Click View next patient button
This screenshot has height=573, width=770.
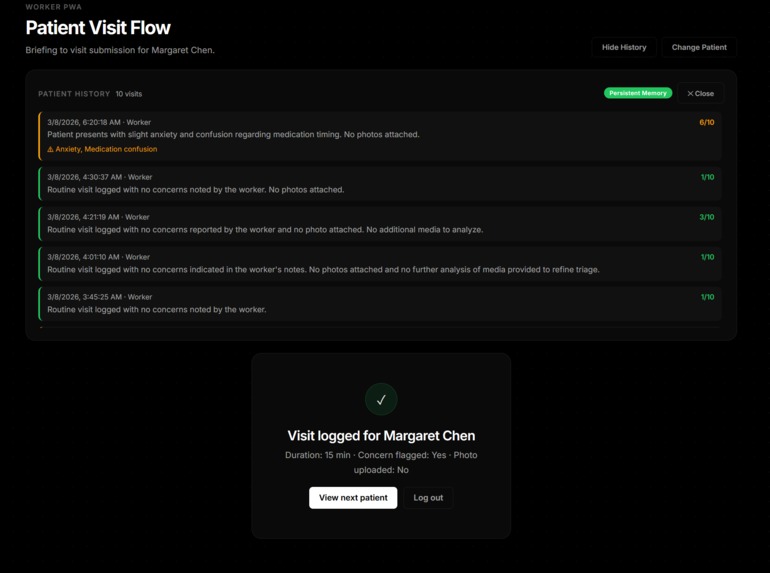click(353, 497)
